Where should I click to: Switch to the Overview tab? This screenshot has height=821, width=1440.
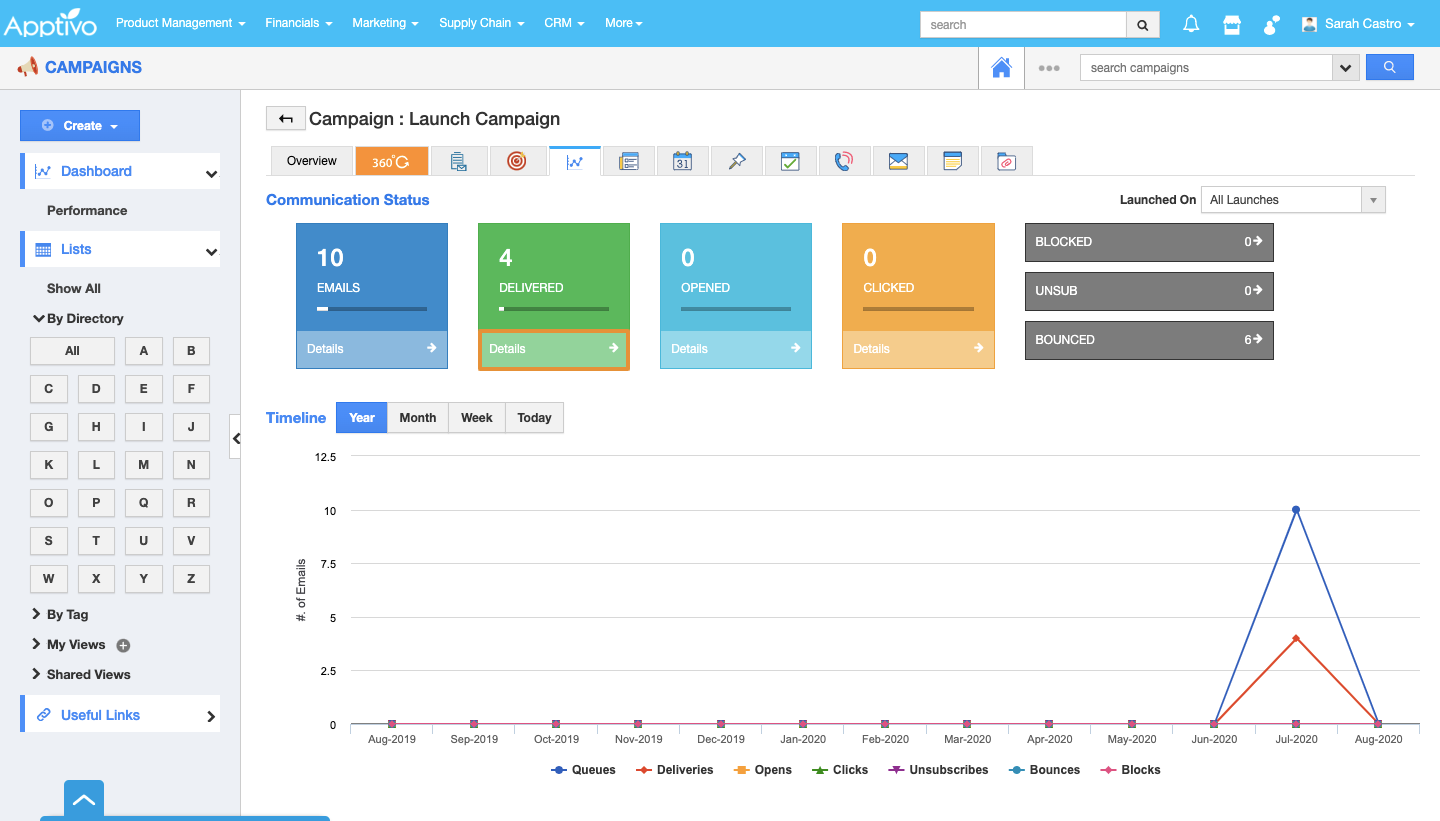pyautogui.click(x=311, y=161)
